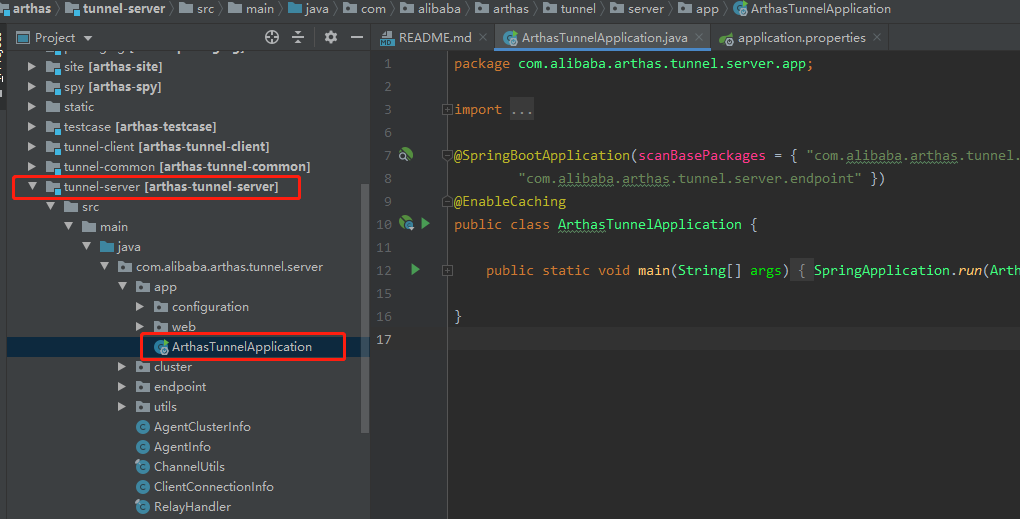Expand tunnel-common module node
1020x519 pixels.
coord(31,166)
